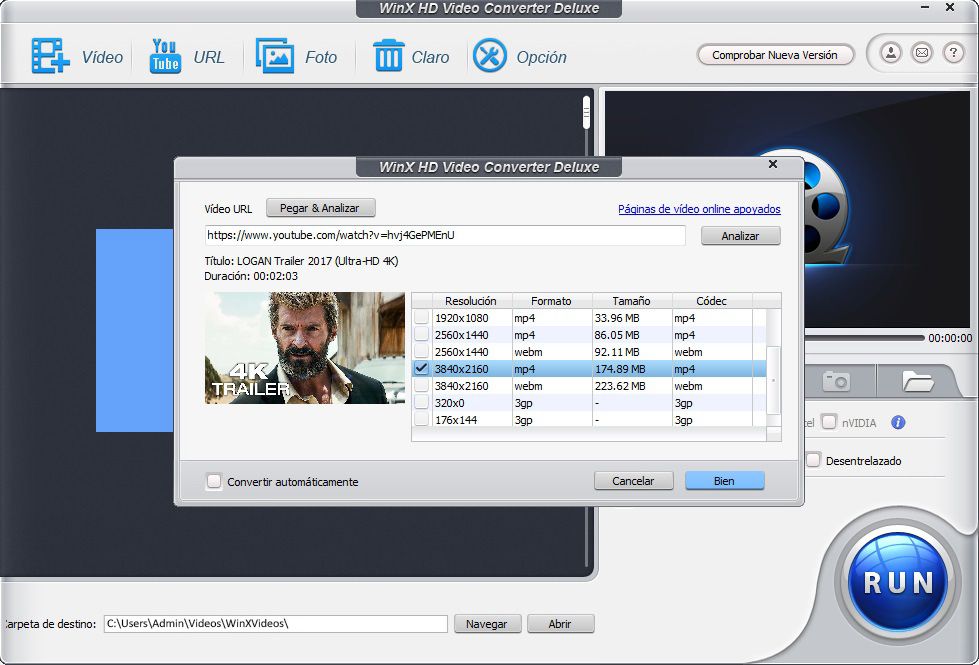Check the 1920x1080 mp4 row checkbox
979x665 pixels.
coord(422,318)
